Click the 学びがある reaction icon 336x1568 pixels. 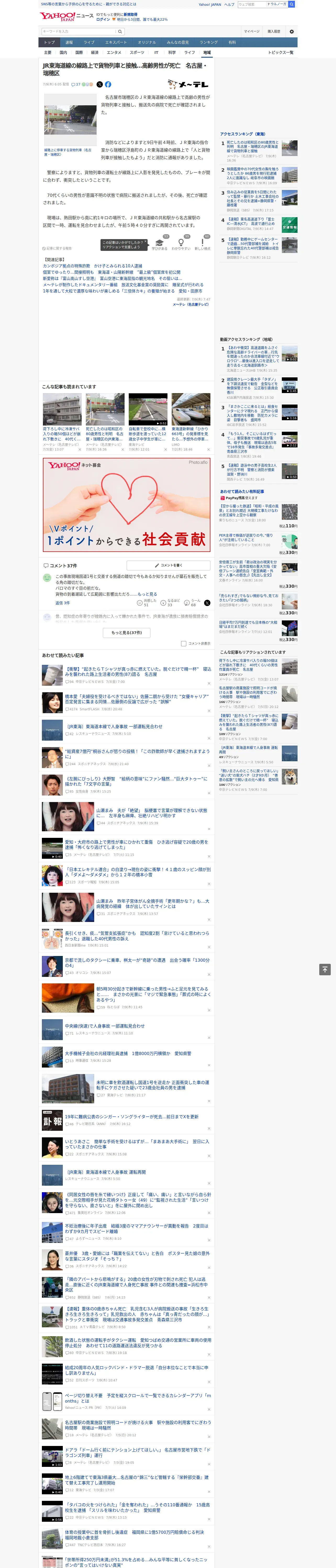(160, 242)
